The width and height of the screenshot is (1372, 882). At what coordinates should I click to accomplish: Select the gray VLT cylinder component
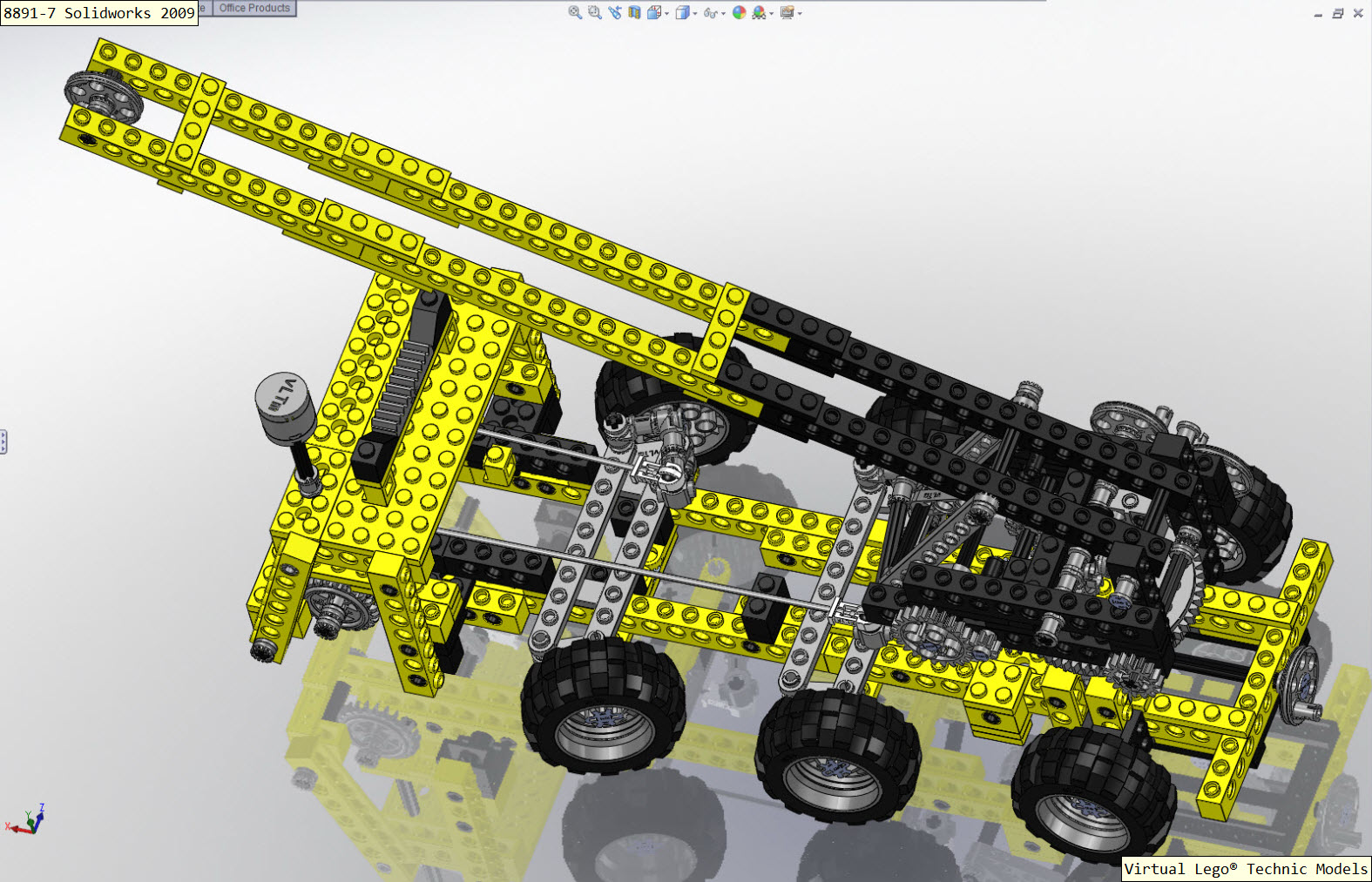coord(286,408)
